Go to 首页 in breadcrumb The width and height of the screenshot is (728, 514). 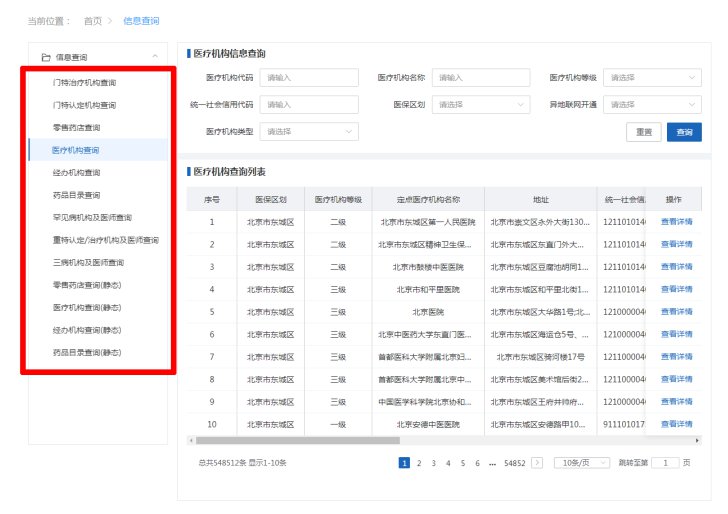(x=92, y=20)
